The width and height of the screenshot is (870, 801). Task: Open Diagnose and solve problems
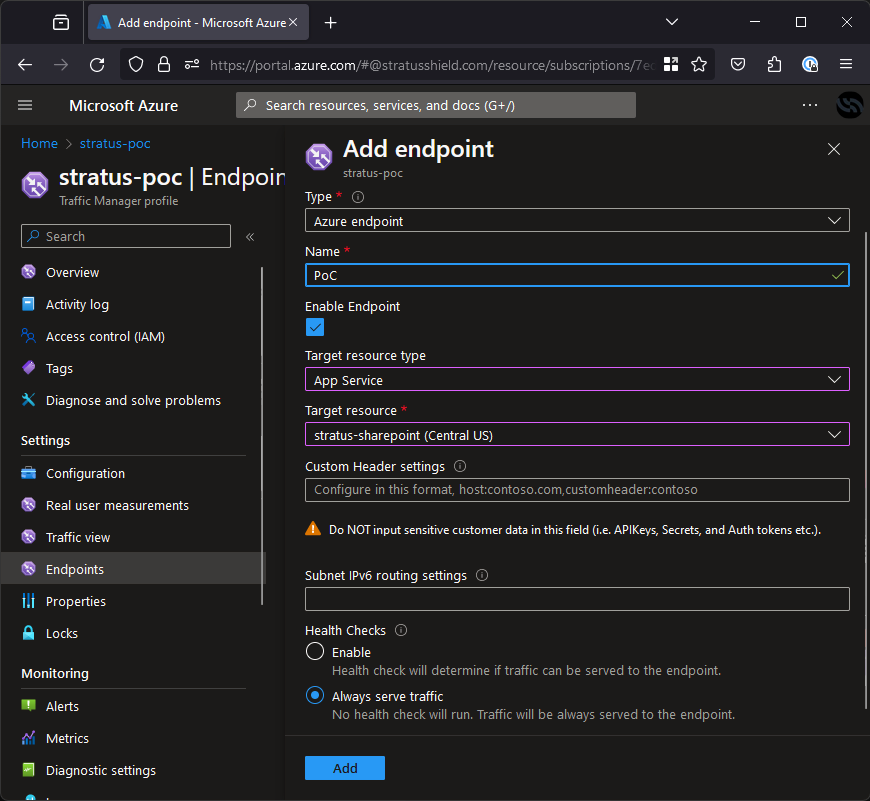(x=132, y=400)
